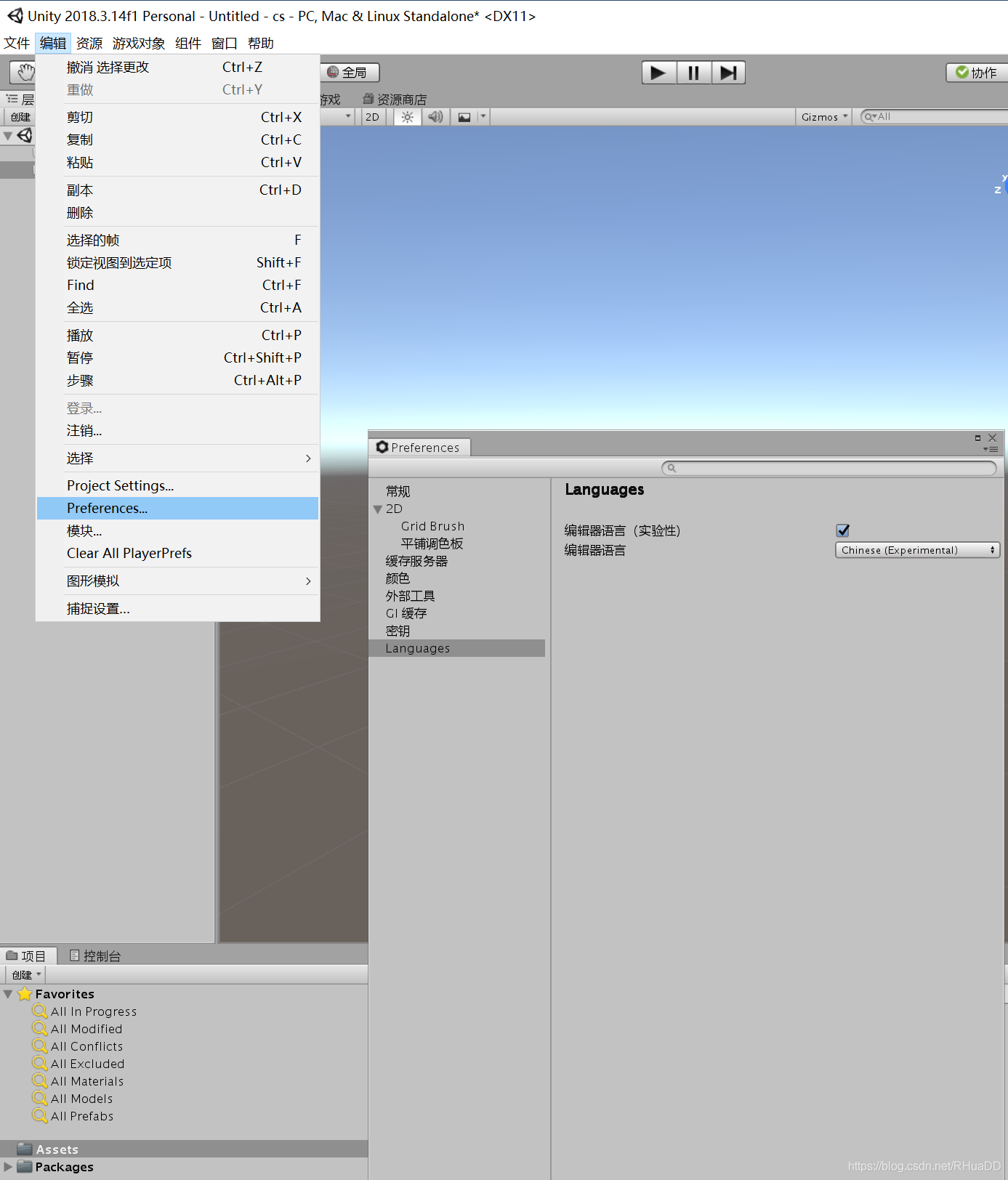This screenshot has width=1008, height=1180.
Task: Toggle scene lighting sun icon
Action: pyautogui.click(x=407, y=117)
